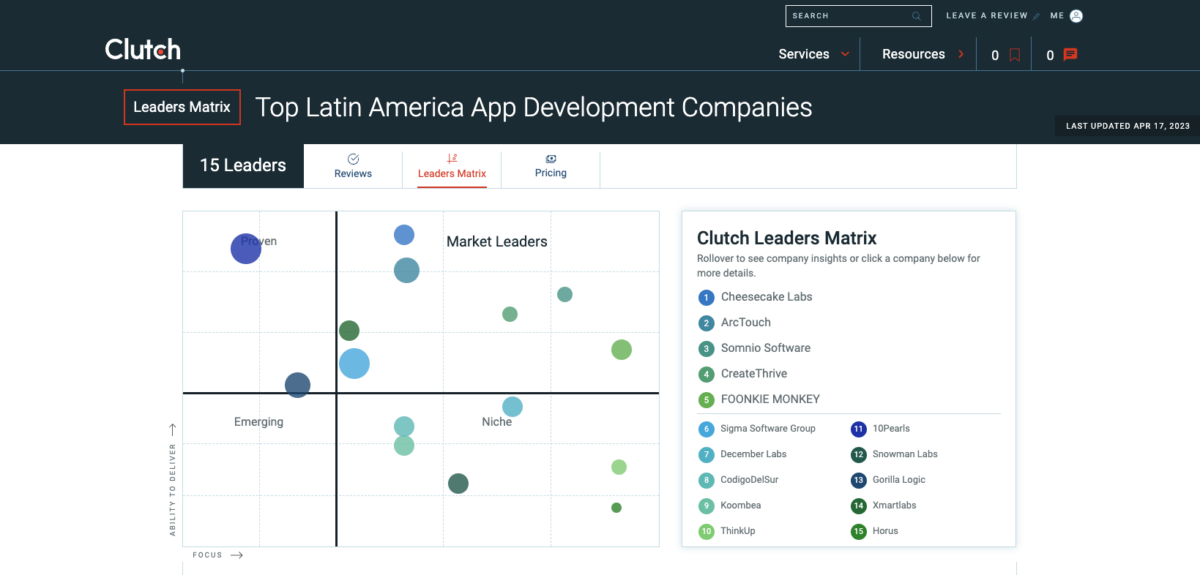The width and height of the screenshot is (1200, 575).
Task: Click the dark blue bubble in Proven quadrant
Action: (246, 248)
